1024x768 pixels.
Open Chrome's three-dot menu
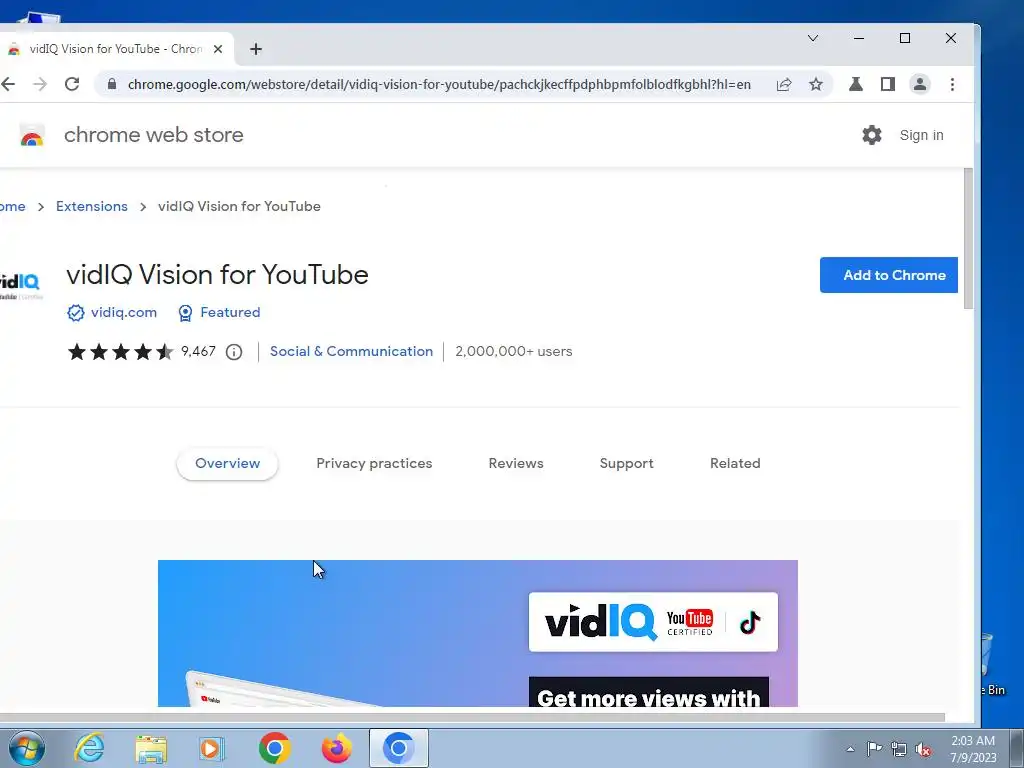pos(952,84)
